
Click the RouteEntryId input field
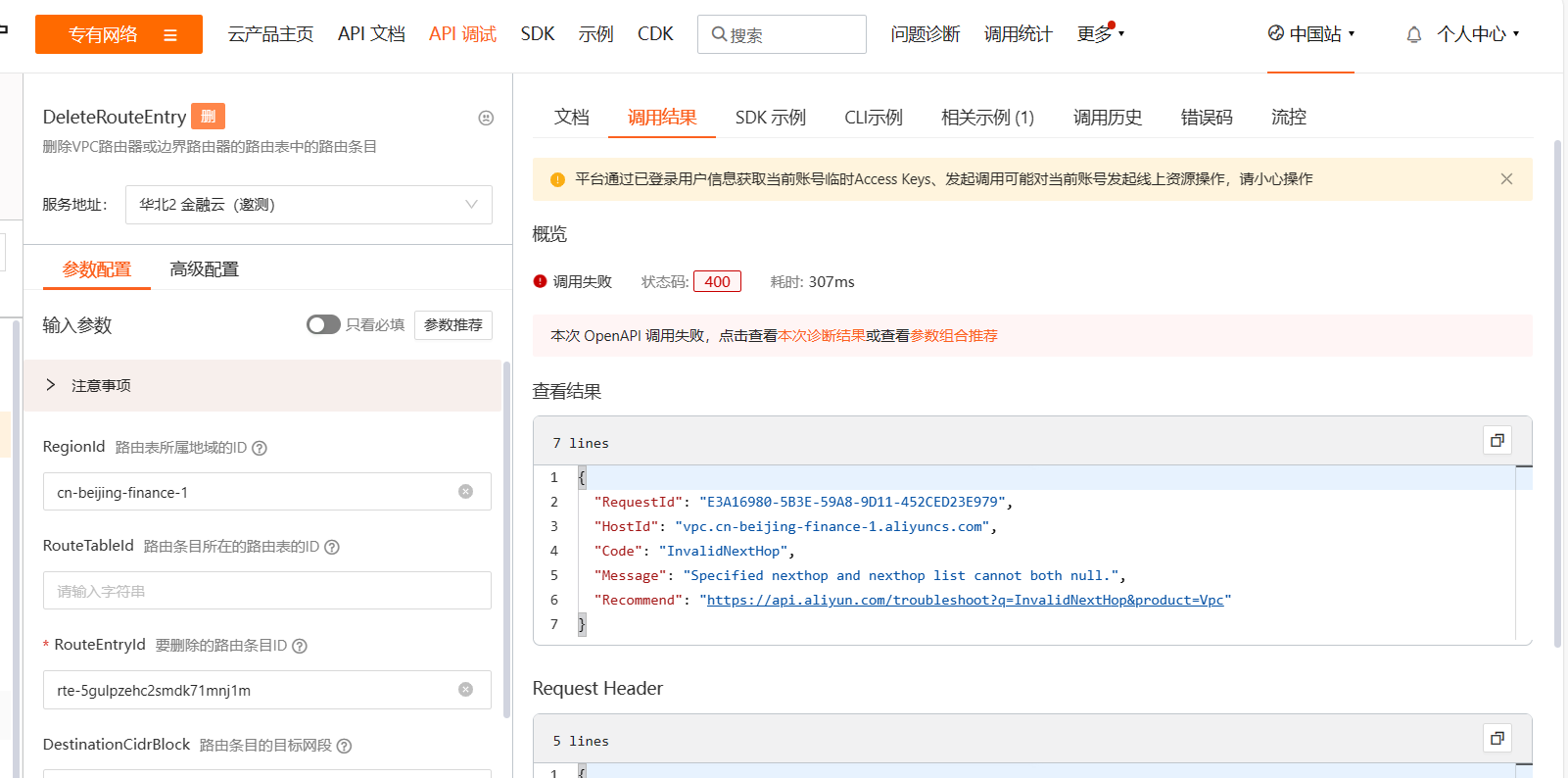[x=267, y=690]
